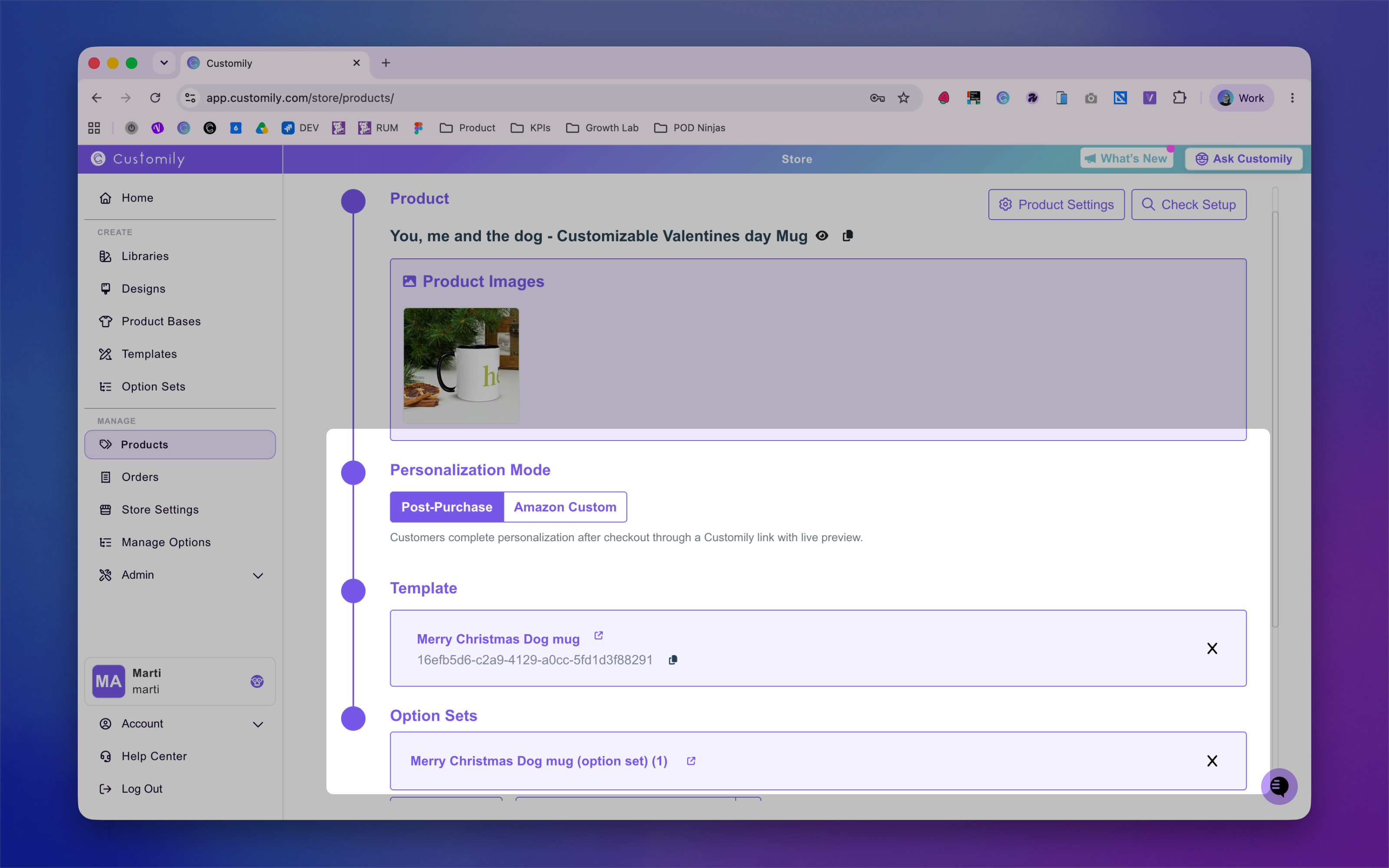The image size is (1389, 868).
Task: Click the MA user avatar
Action: coord(109,681)
